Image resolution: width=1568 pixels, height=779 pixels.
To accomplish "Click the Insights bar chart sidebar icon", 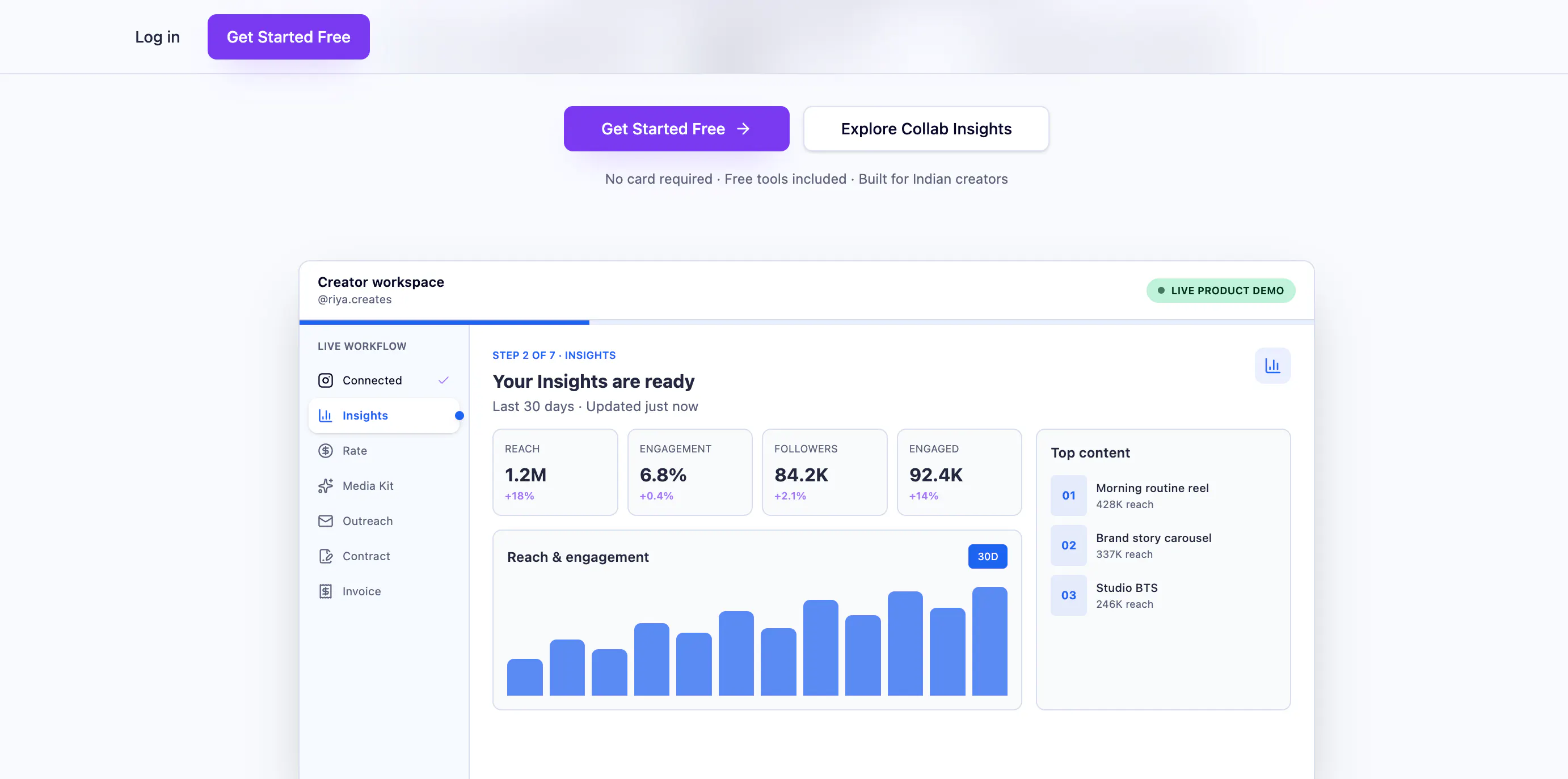I will 326,416.
